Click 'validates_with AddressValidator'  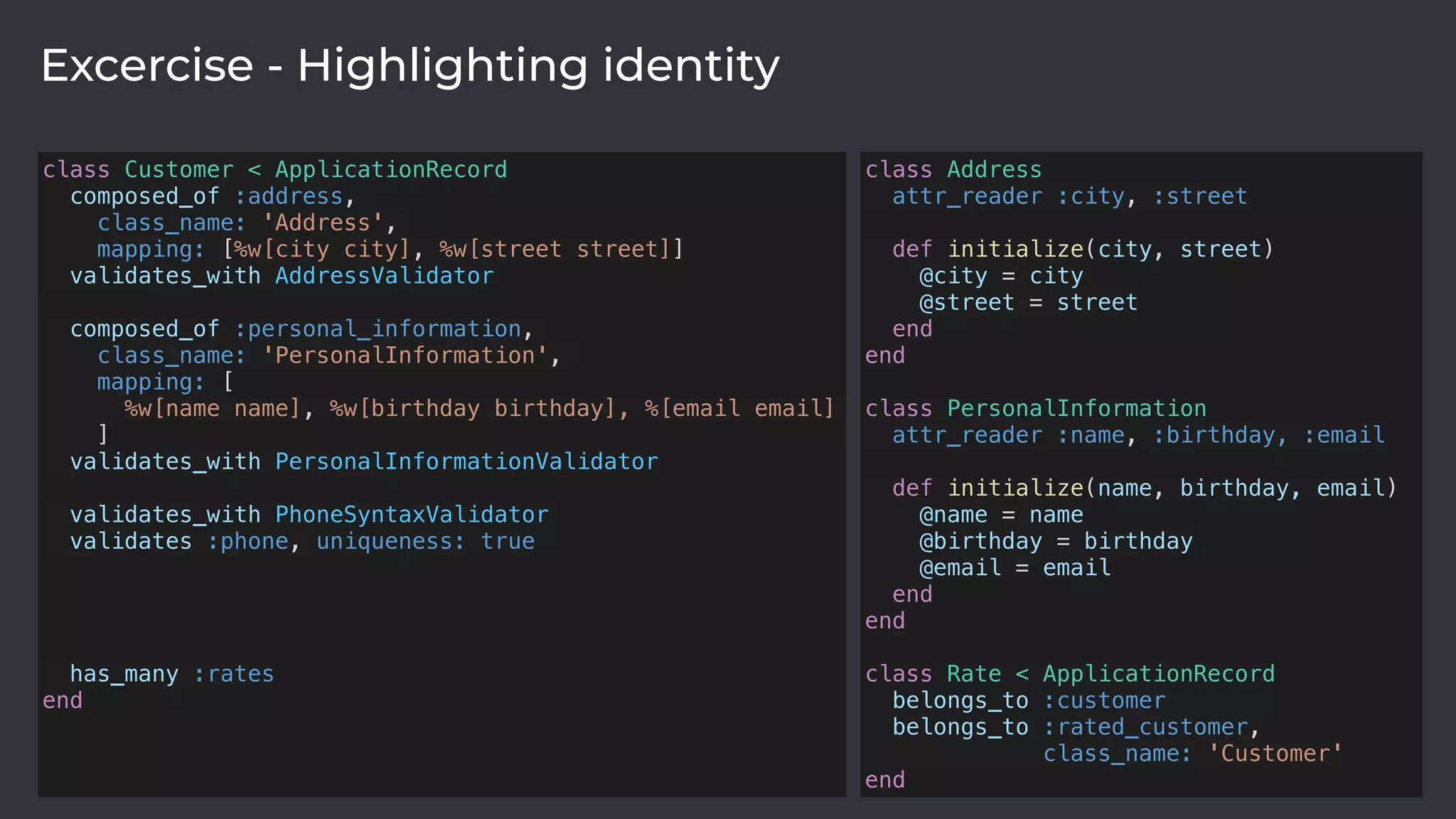tap(282, 276)
